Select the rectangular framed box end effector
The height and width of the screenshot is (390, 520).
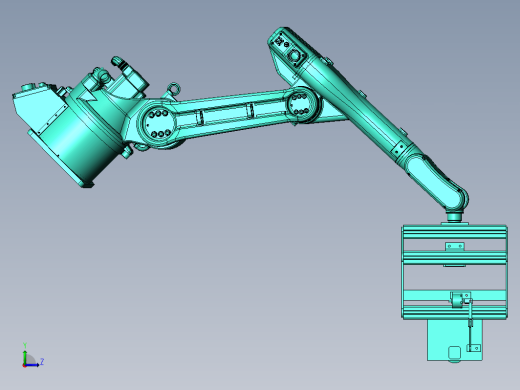[455, 272]
